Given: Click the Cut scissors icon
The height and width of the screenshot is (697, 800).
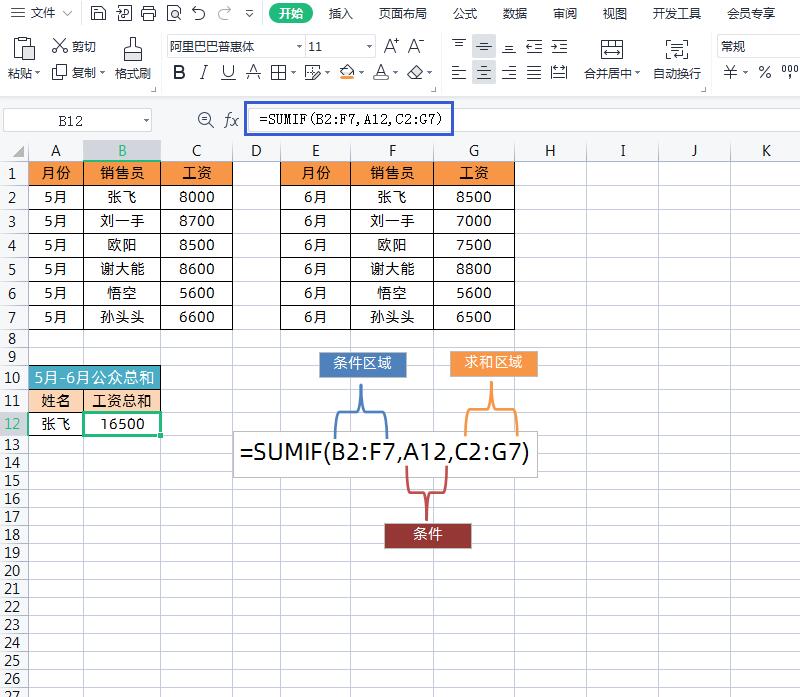Looking at the screenshot, I should point(60,45).
